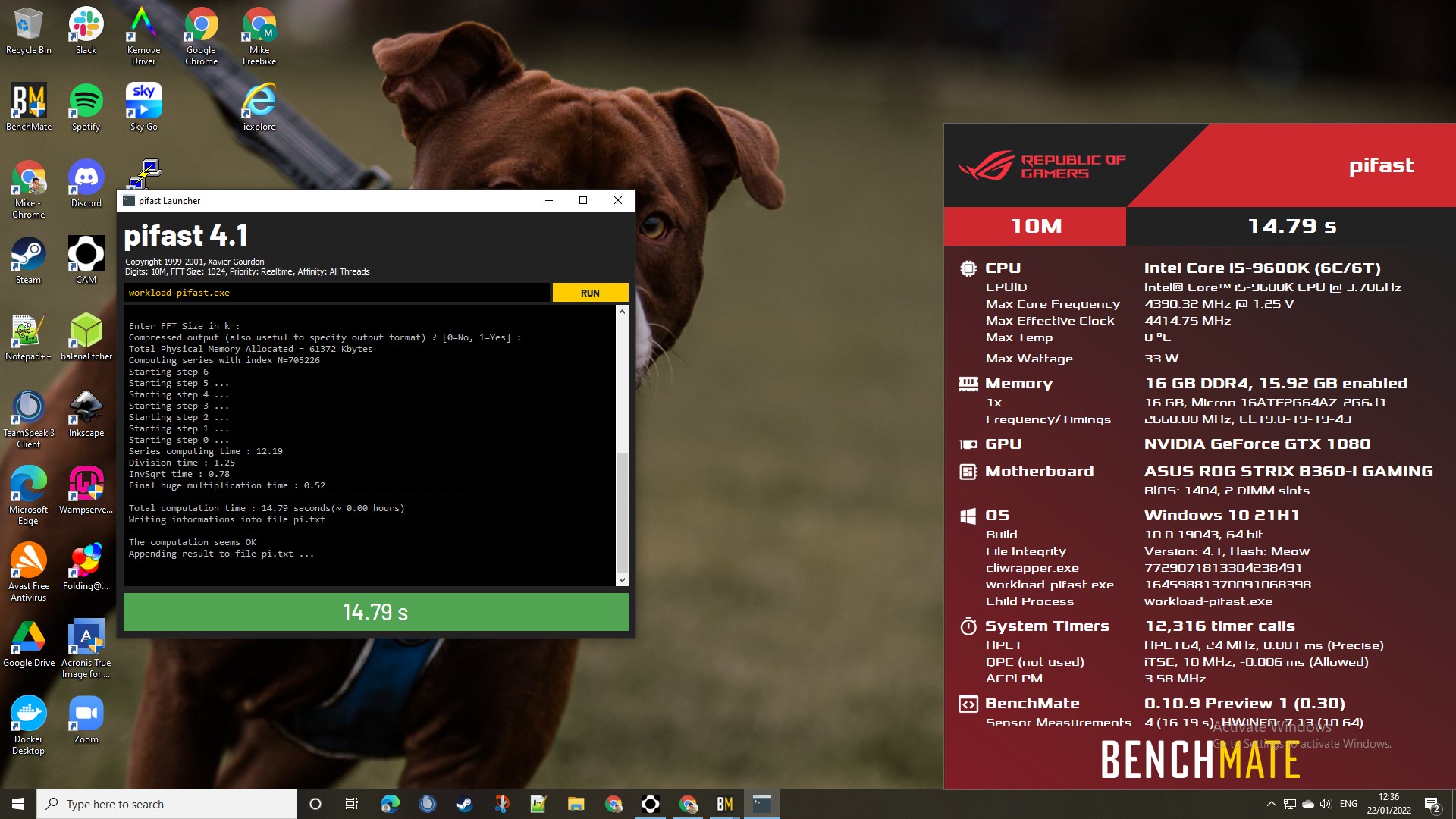This screenshot has width=1456, height=819.
Task: Open the volume control tray icon
Action: 1326,804
